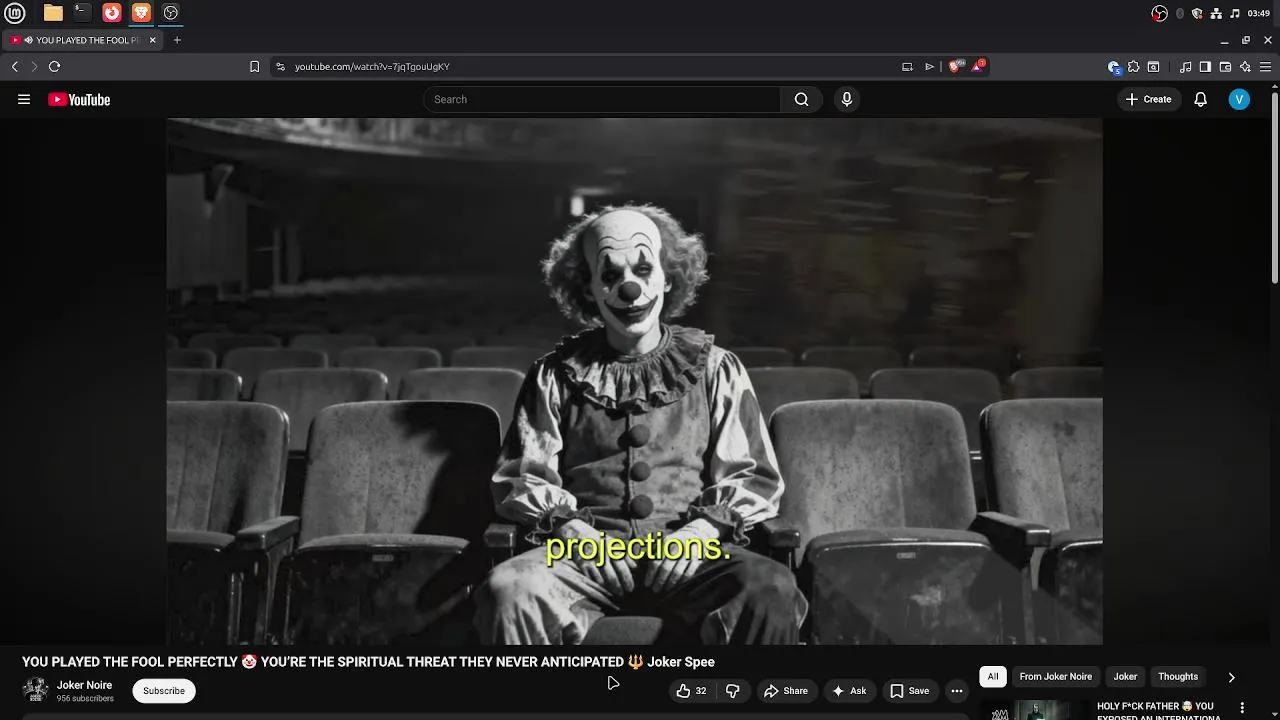Screen dimensions: 1280x720
Task: Launch Terminal from panel
Action: (x=82, y=13)
